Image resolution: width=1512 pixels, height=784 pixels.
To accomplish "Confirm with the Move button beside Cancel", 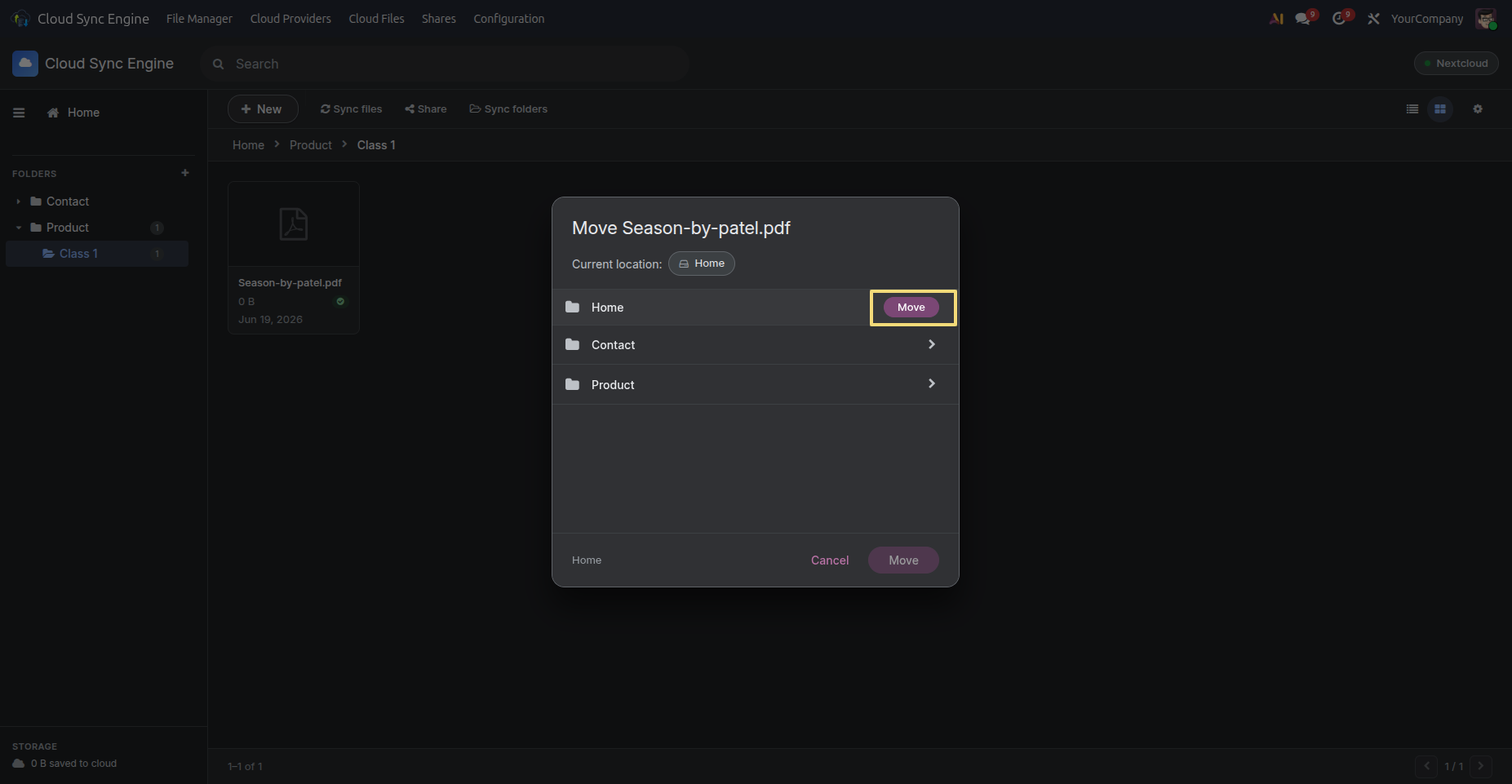I will tap(903, 560).
